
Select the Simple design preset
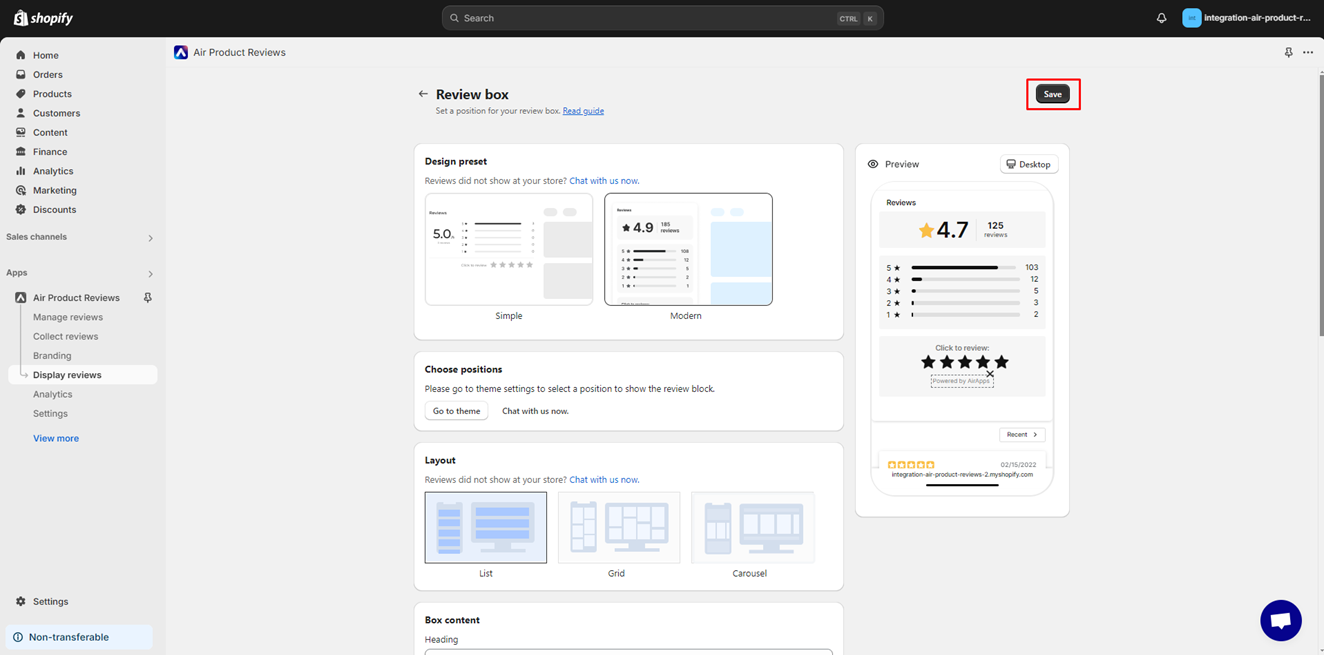[x=509, y=249]
